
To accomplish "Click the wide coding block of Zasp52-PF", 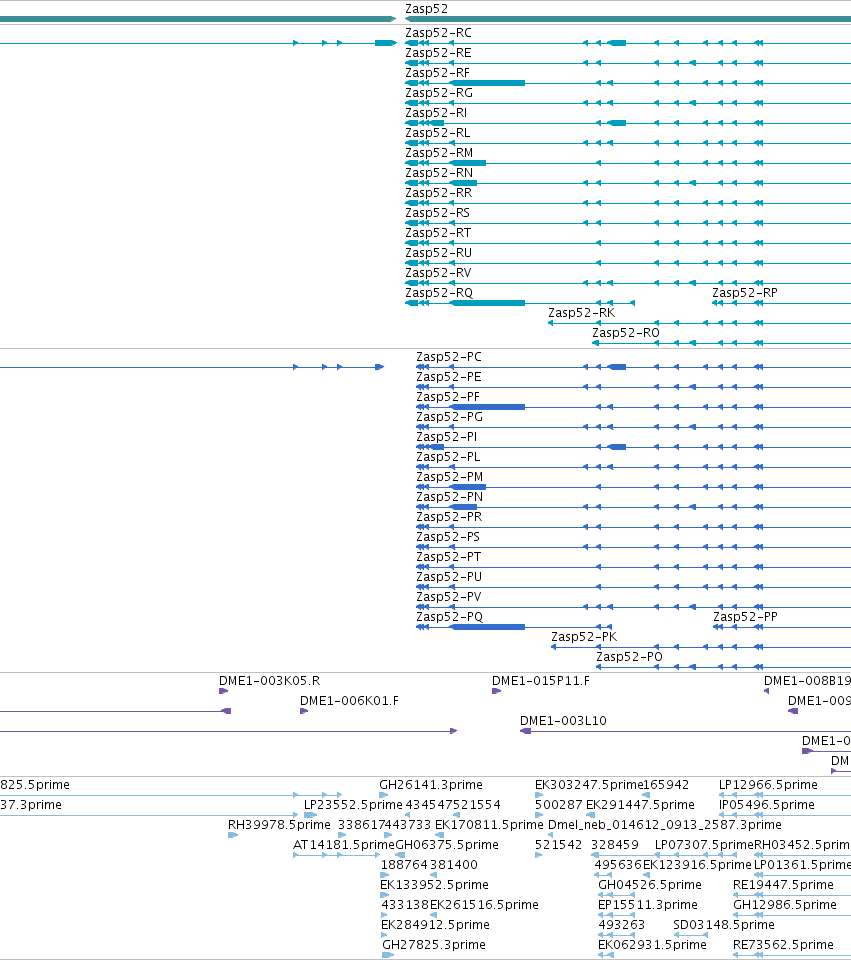I will click(488, 407).
